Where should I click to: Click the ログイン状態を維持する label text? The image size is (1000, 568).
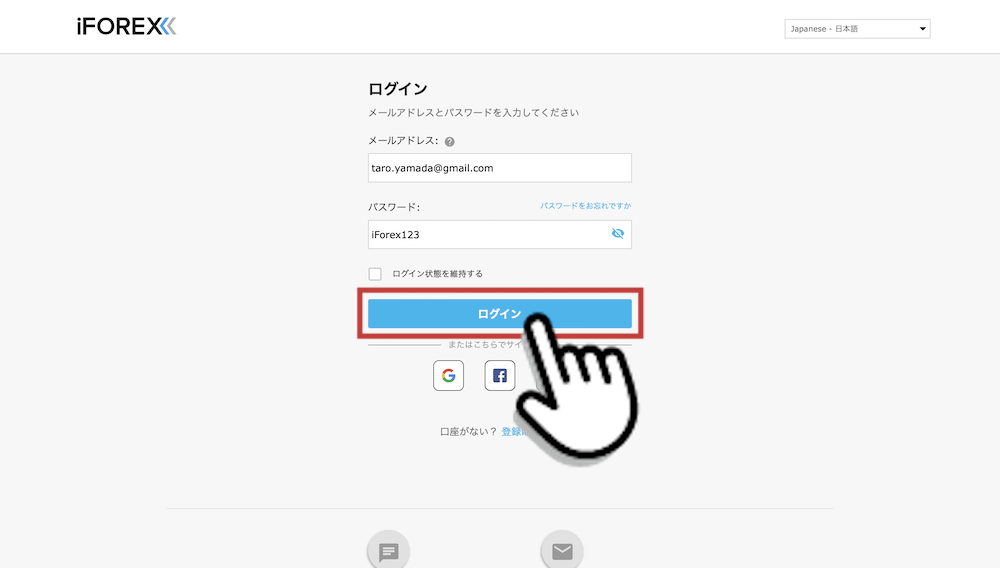click(x=438, y=273)
